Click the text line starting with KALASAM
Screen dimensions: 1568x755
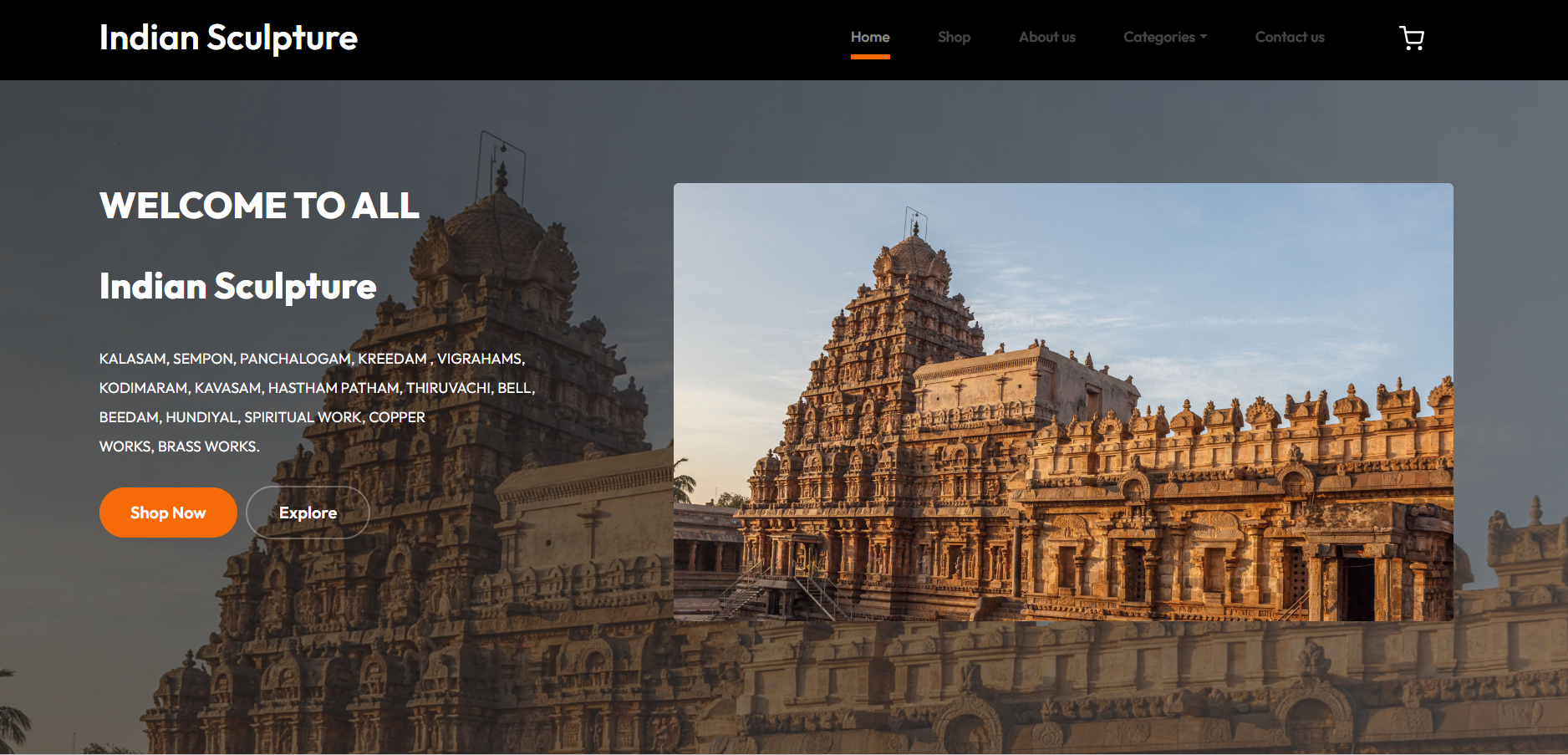(312, 359)
